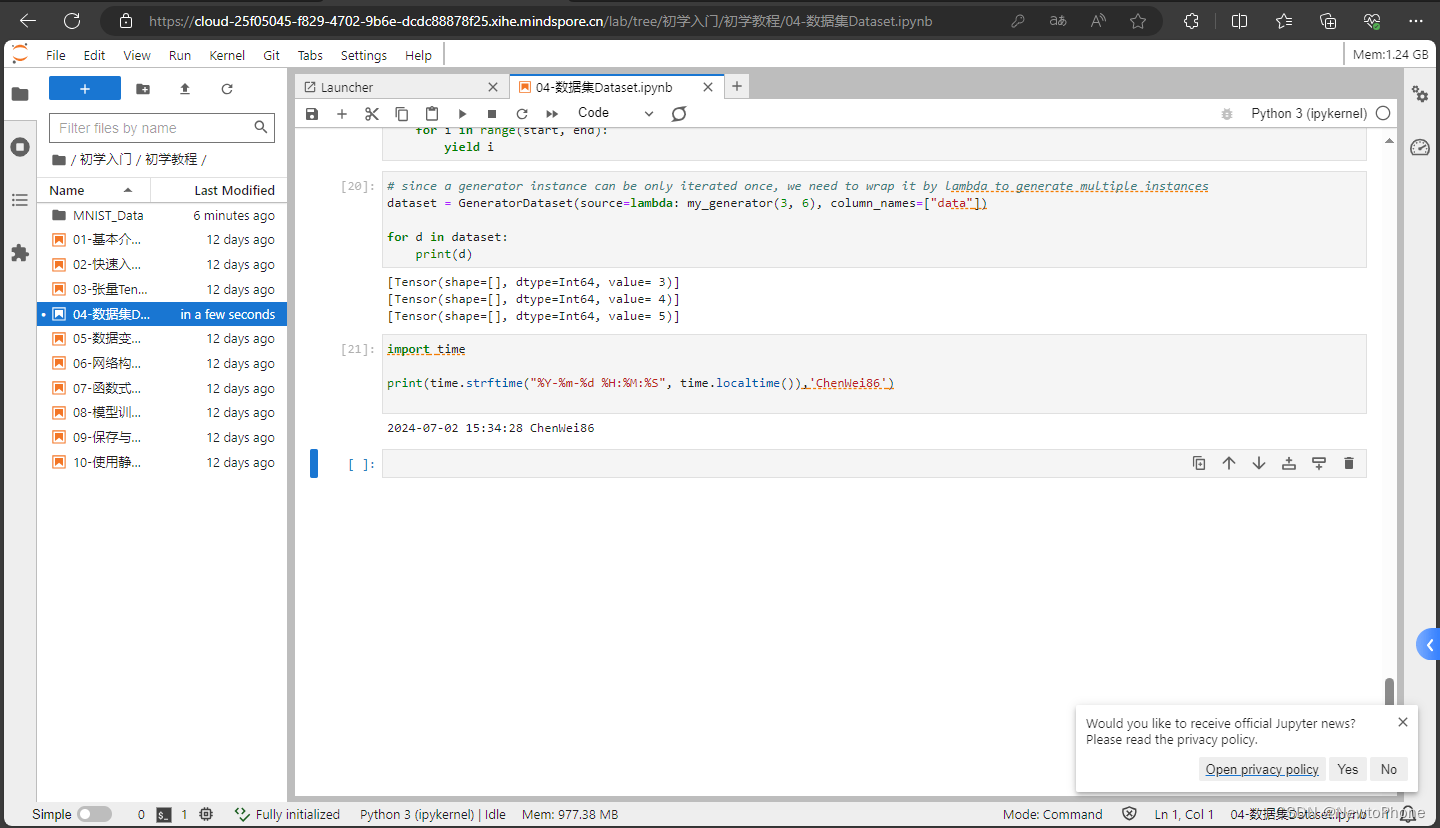The height and width of the screenshot is (828, 1440).
Task: Refresh the file list
Action: pyautogui.click(x=227, y=89)
